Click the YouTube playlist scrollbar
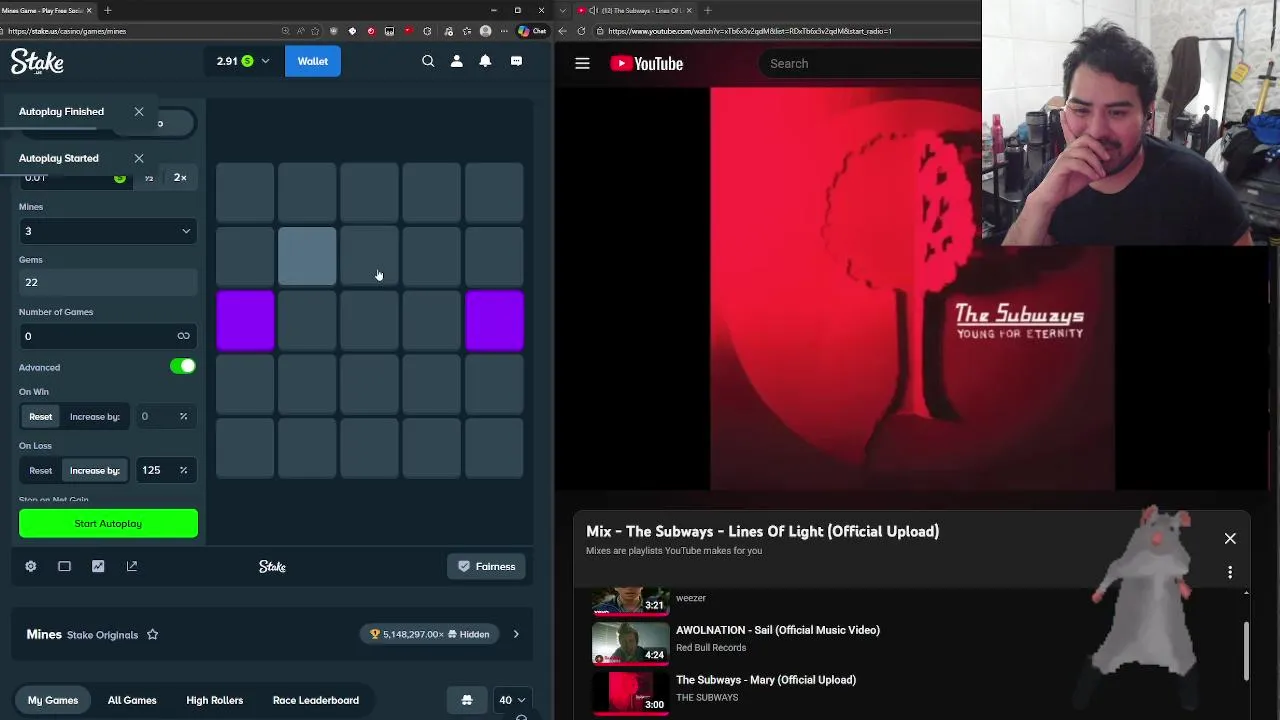The height and width of the screenshot is (720, 1280). pos(1246,650)
